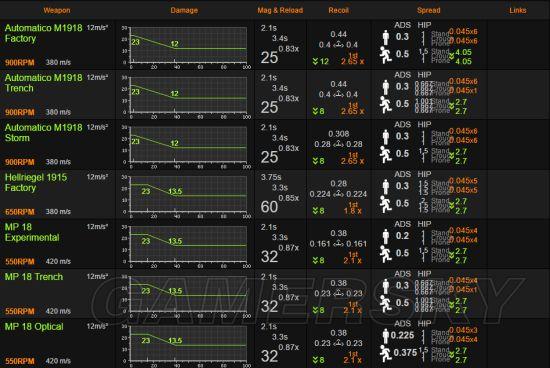This screenshot has height=368, width=550.
Task: Click standing soldier icon in Automatico M1918 Storm row
Action: tap(386, 137)
